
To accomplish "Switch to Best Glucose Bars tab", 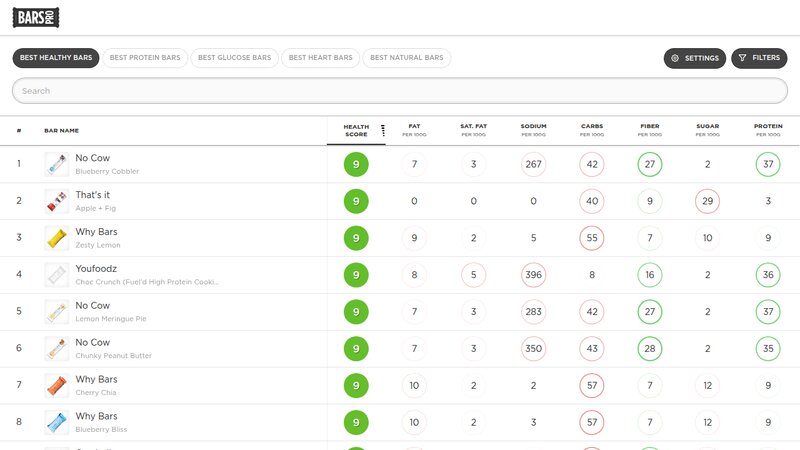I will pos(235,58).
